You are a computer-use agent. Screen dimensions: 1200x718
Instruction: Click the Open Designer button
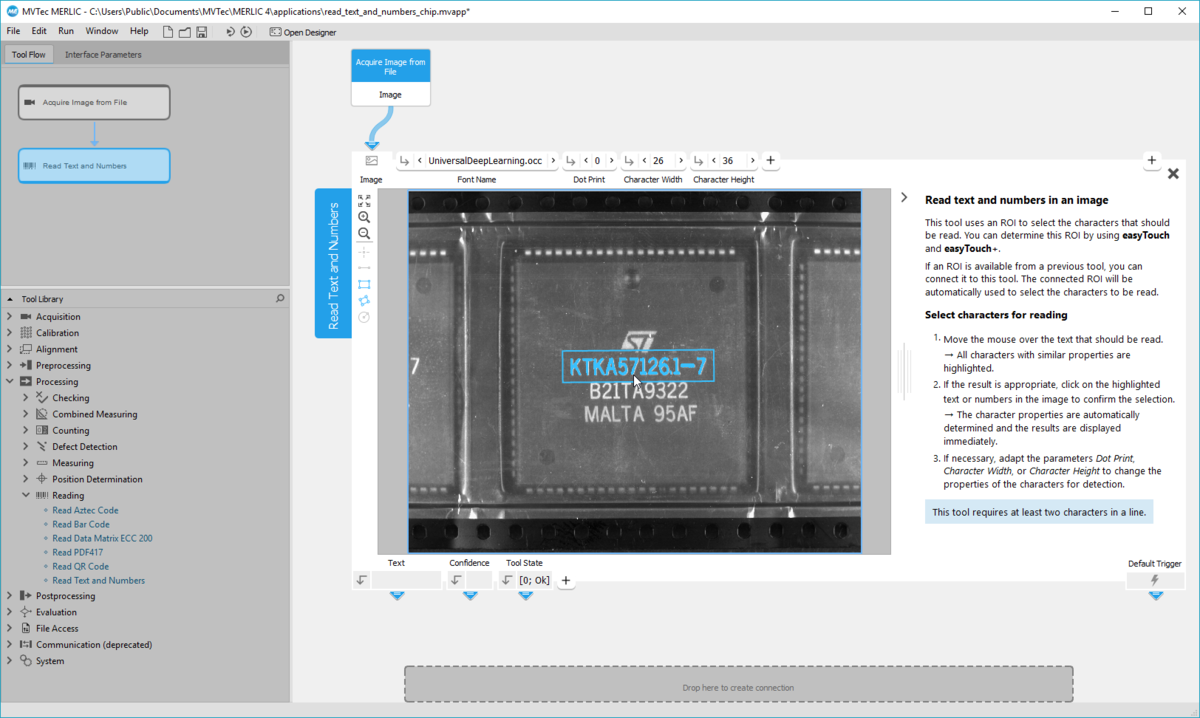[300, 31]
